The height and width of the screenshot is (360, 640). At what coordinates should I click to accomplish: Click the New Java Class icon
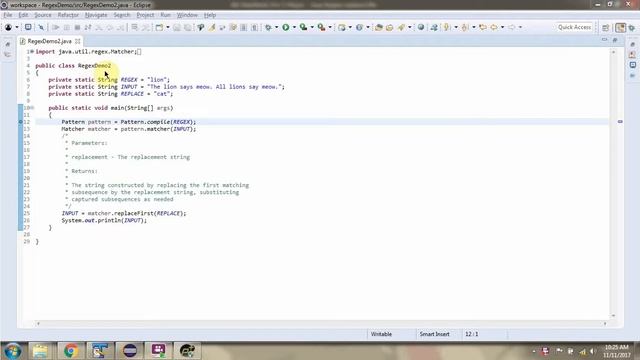pos(359,27)
